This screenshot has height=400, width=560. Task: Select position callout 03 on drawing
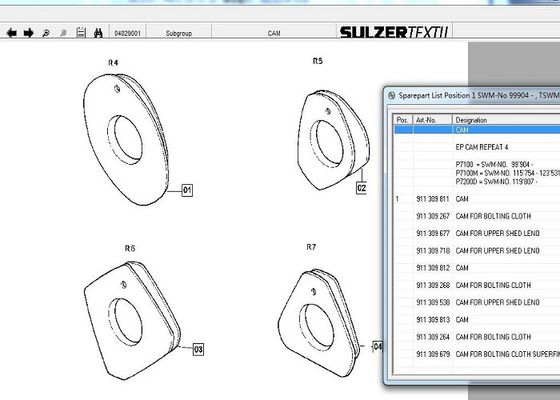(x=198, y=349)
